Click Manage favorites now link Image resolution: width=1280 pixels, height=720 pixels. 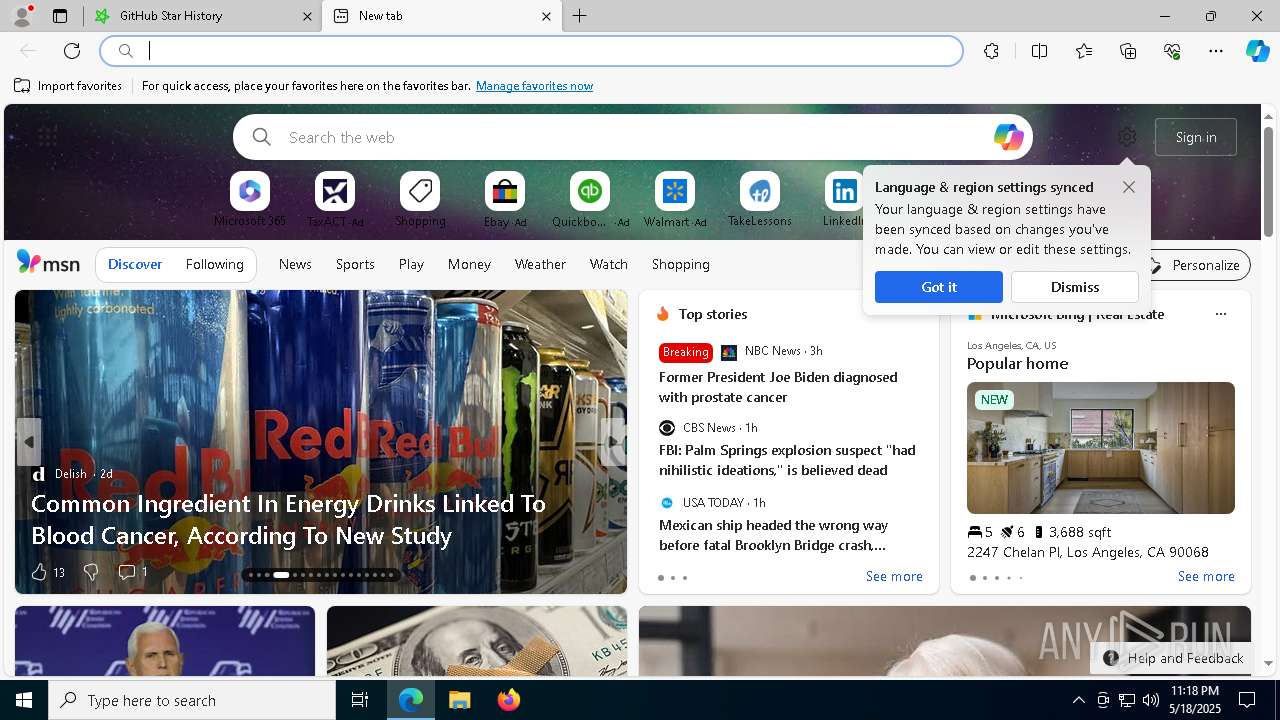tap(535, 86)
